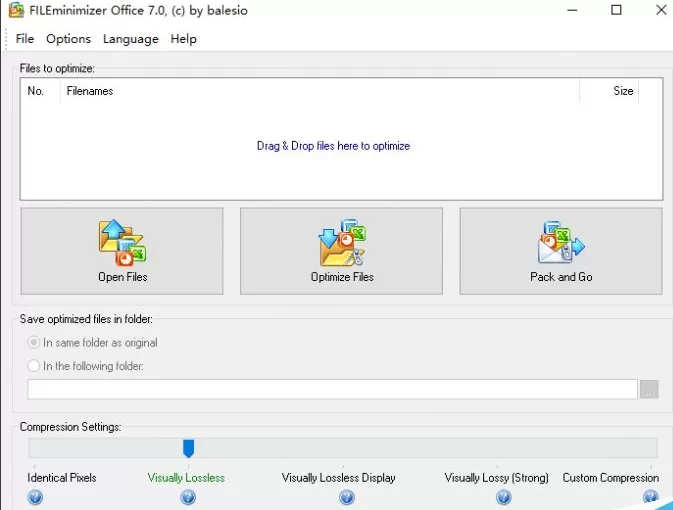Click help icon under Visually Lossy (Strong)
This screenshot has width=673, height=510.
[503, 498]
